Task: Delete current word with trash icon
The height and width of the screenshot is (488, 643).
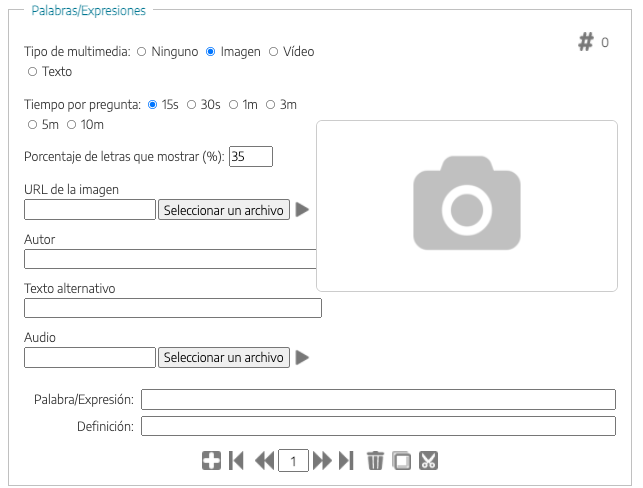Action: [x=375, y=460]
